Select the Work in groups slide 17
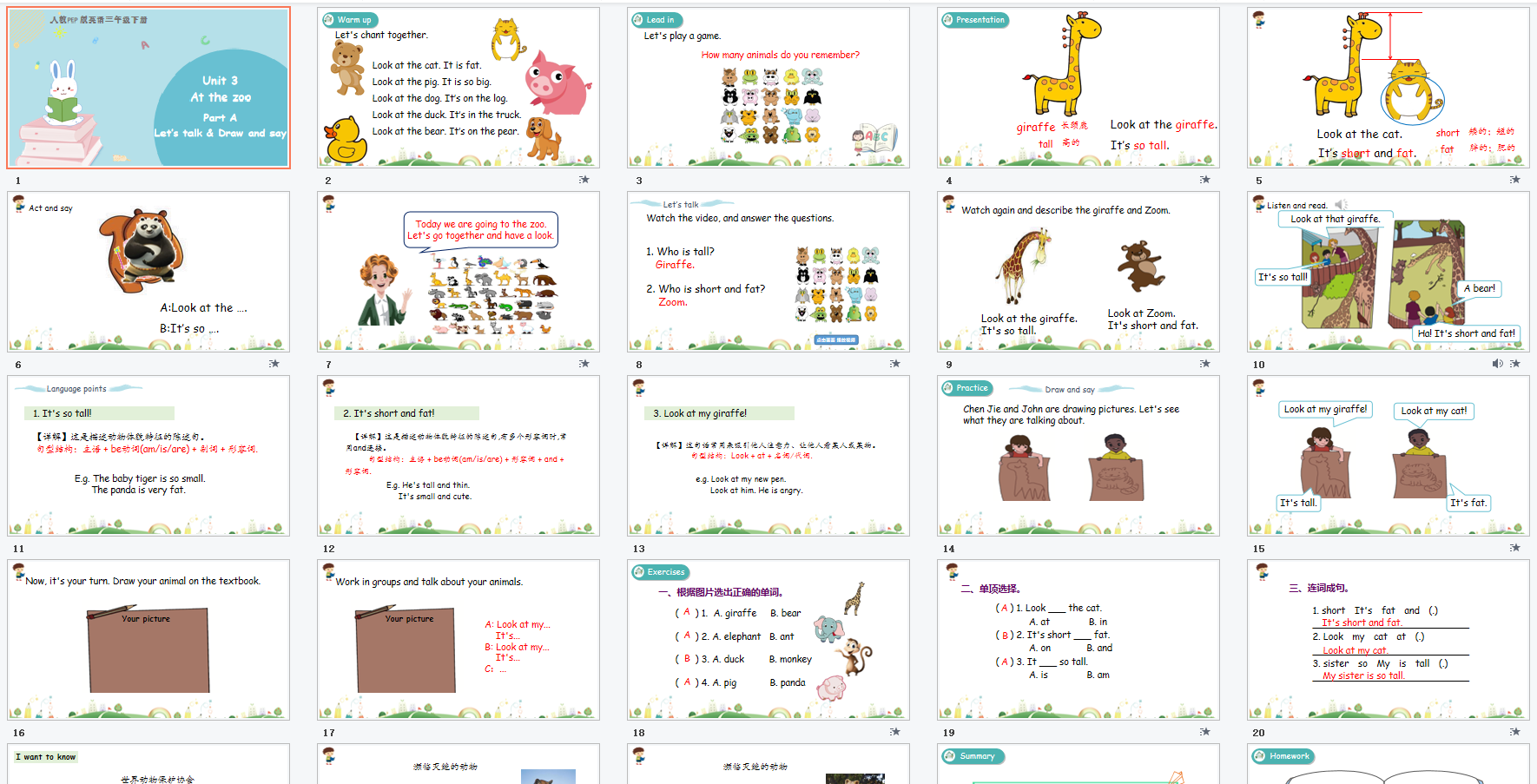Viewport: 1537px width, 784px height. pos(458,640)
